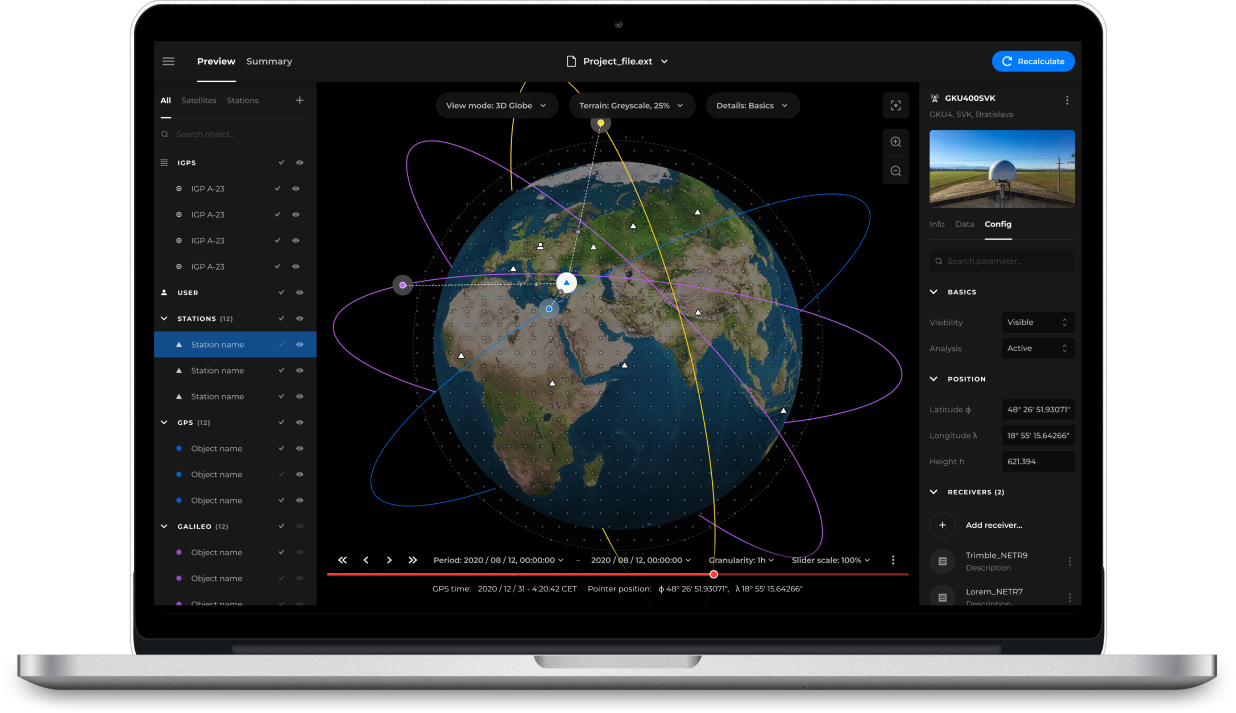Open the Data tab in the station panel
Viewport: 1236px width, 713px height.
(965, 224)
